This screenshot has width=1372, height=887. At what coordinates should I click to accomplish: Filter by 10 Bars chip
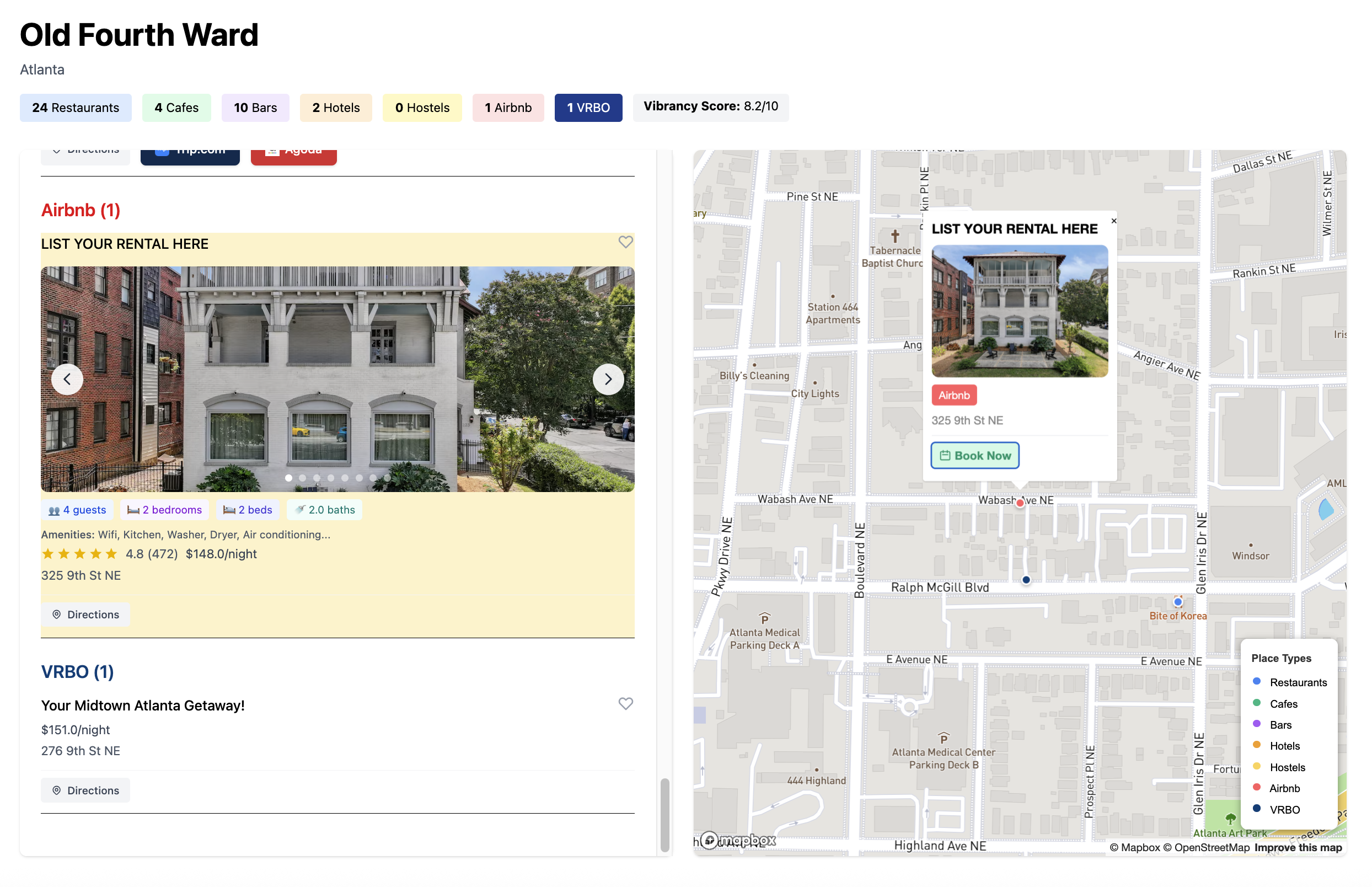(255, 108)
